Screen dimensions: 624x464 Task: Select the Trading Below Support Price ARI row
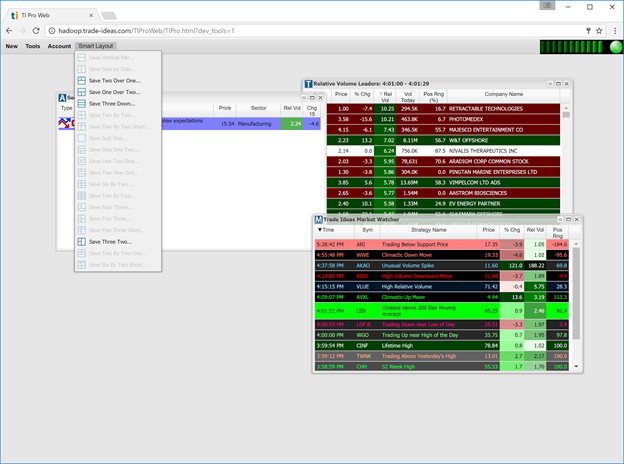pyautogui.click(x=442, y=244)
